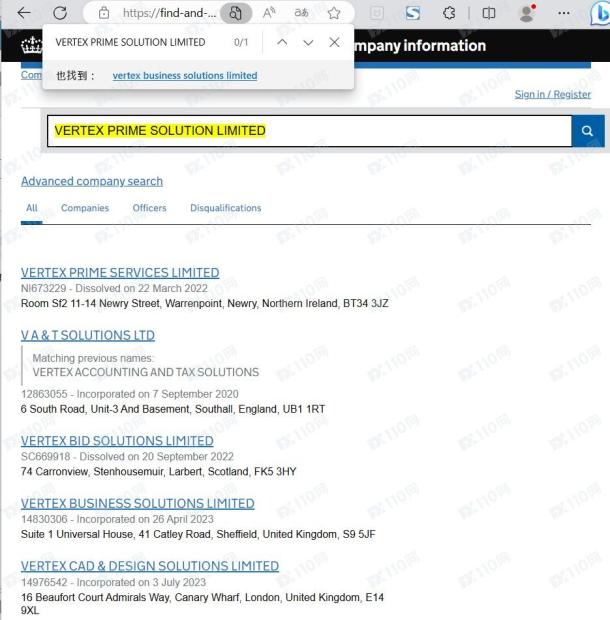Open V A & T SOLUTIONS LTD result
The height and width of the screenshot is (620, 610).
[x=88, y=336]
